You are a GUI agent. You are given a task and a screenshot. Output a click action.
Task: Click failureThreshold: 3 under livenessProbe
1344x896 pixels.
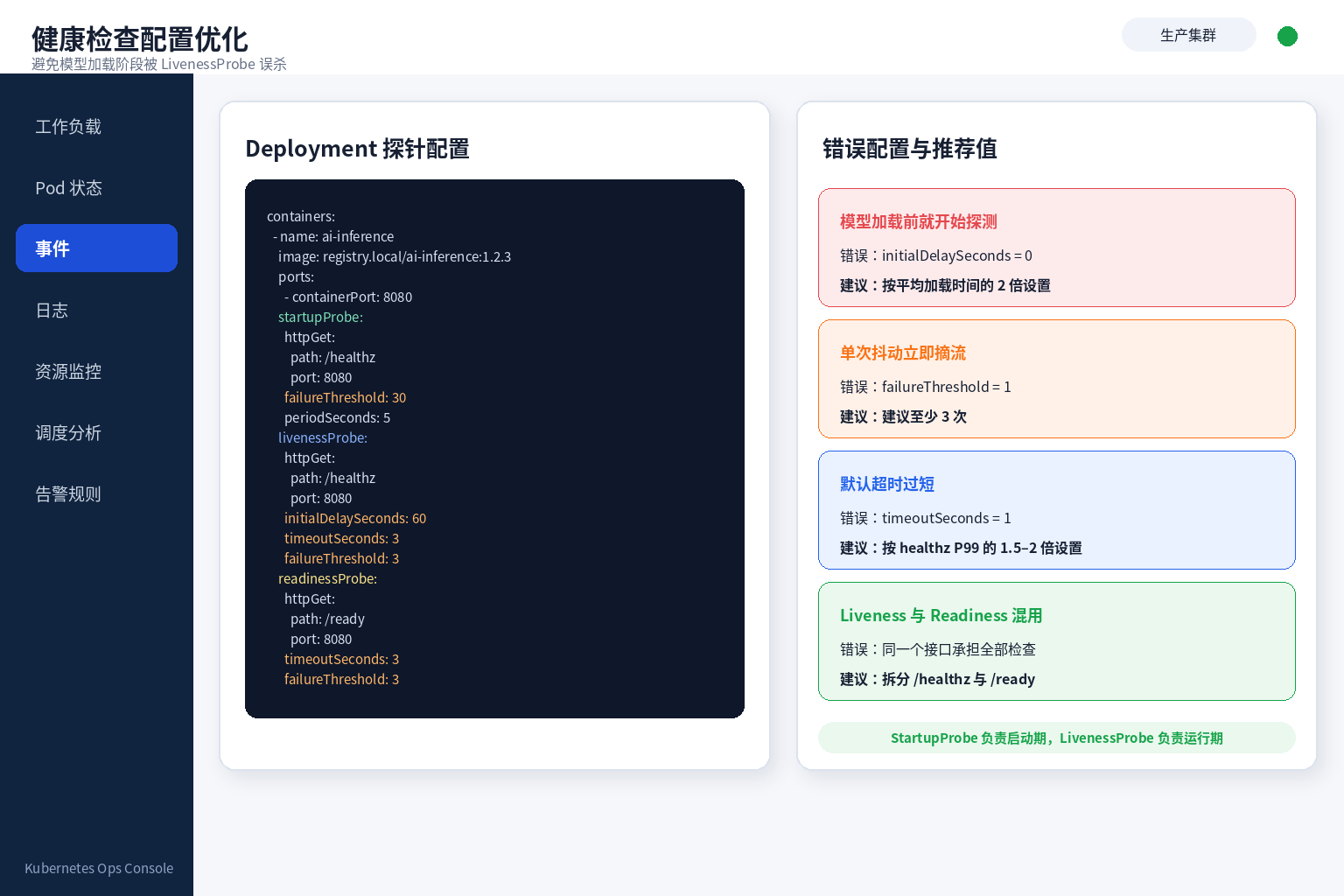pos(341,558)
